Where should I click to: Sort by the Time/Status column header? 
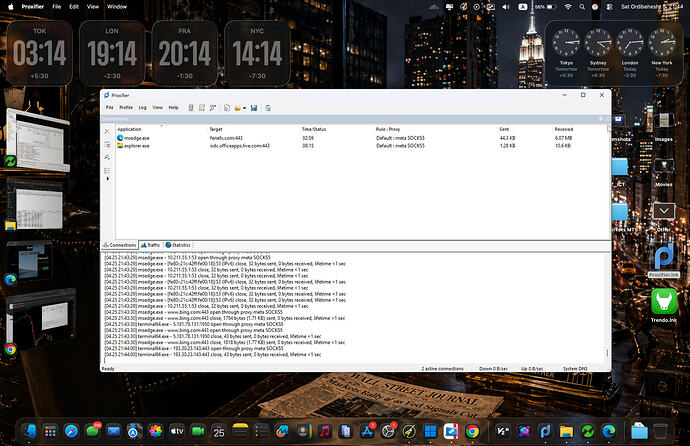pos(314,129)
